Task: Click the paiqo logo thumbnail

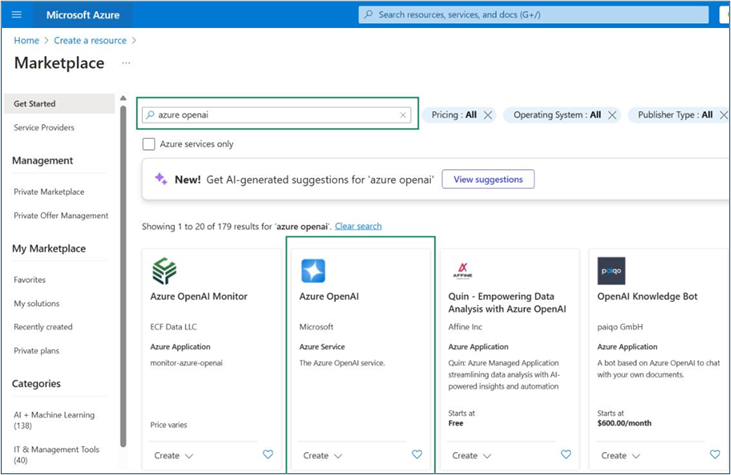Action: coord(611,271)
